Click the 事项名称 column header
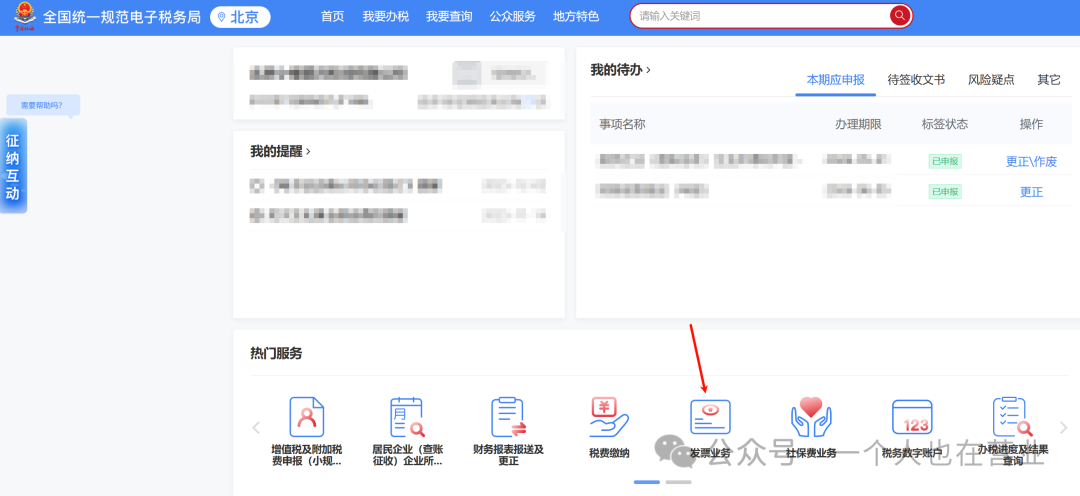 point(622,124)
